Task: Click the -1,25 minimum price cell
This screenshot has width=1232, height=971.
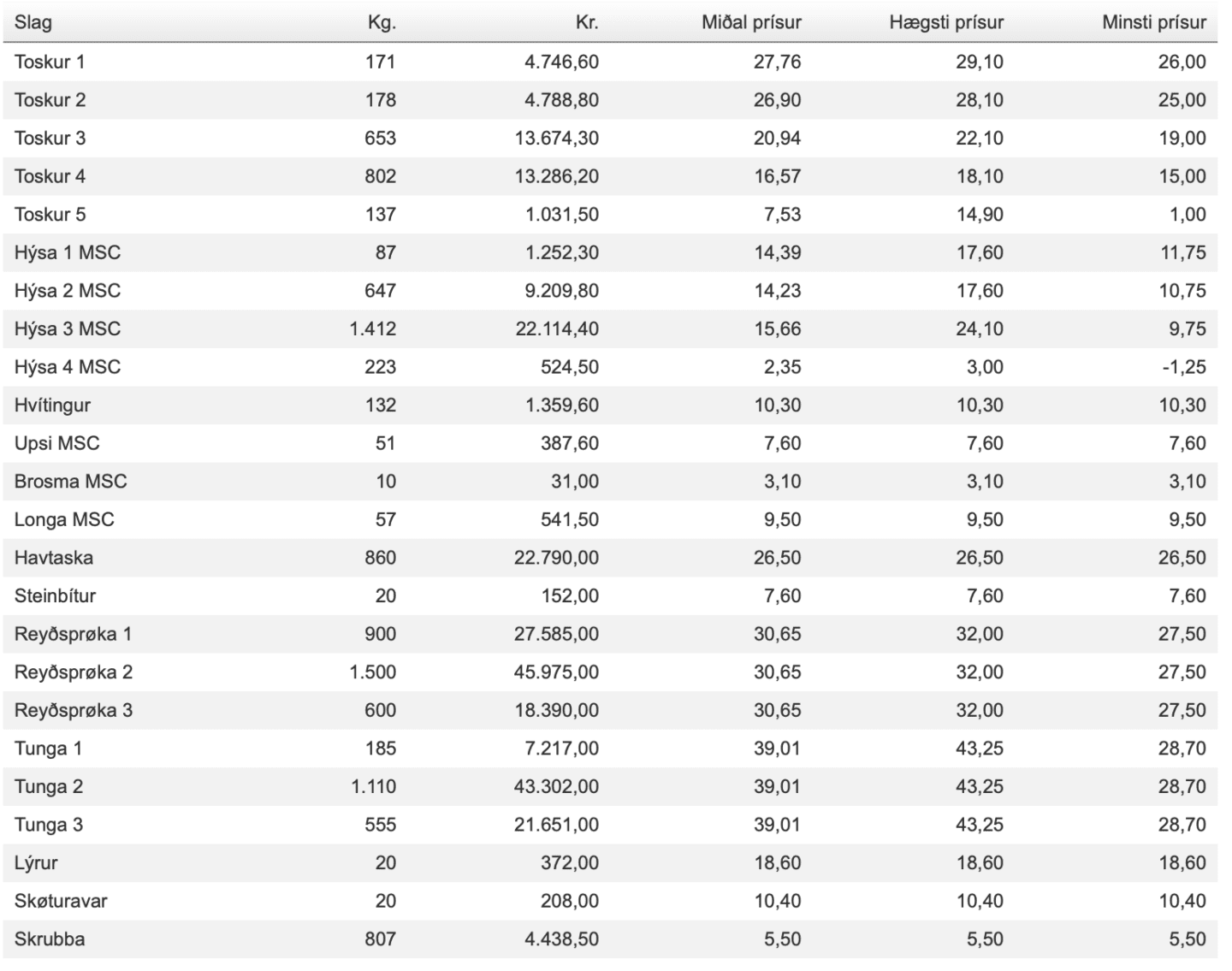Action: [x=1184, y=367]
